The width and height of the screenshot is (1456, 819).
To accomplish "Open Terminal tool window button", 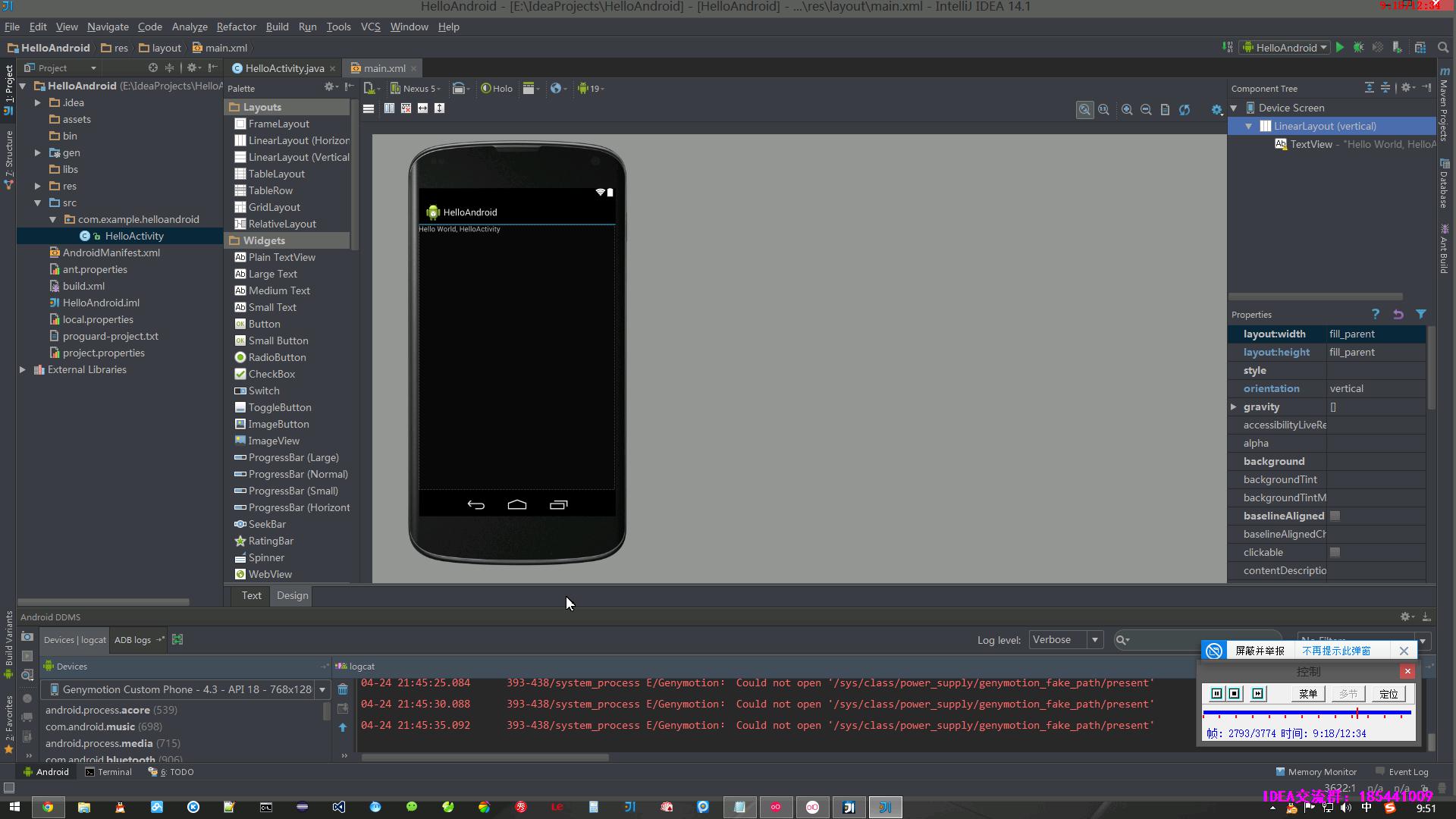I will click(108, 772).
